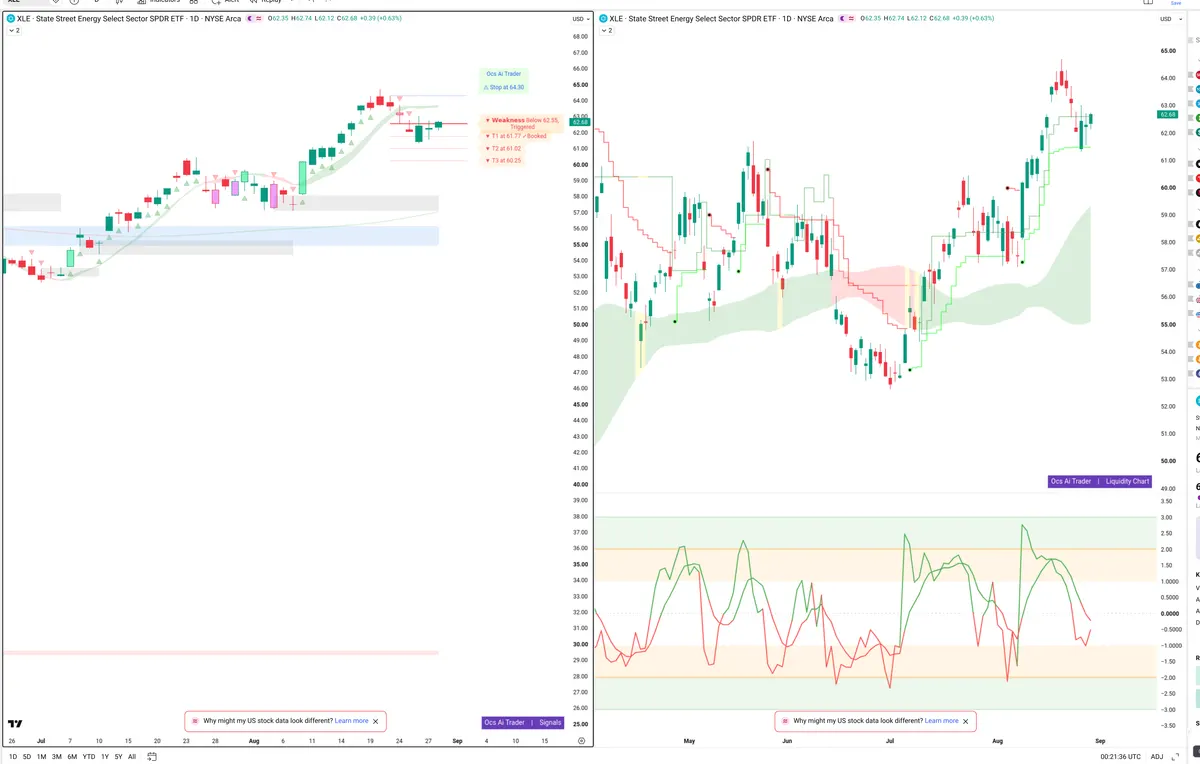Open left chart time-axis settings gear
This screenshot has width=1200, height=764.
click(x=581, y=741)
